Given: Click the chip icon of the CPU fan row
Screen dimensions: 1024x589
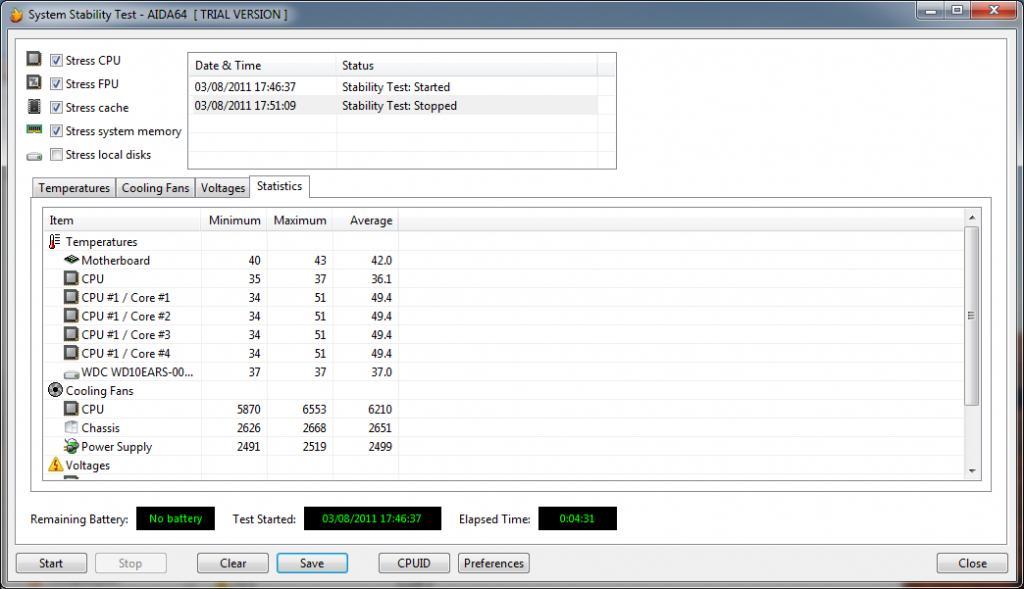Looking at the screenshot, I should coord(71,409).
